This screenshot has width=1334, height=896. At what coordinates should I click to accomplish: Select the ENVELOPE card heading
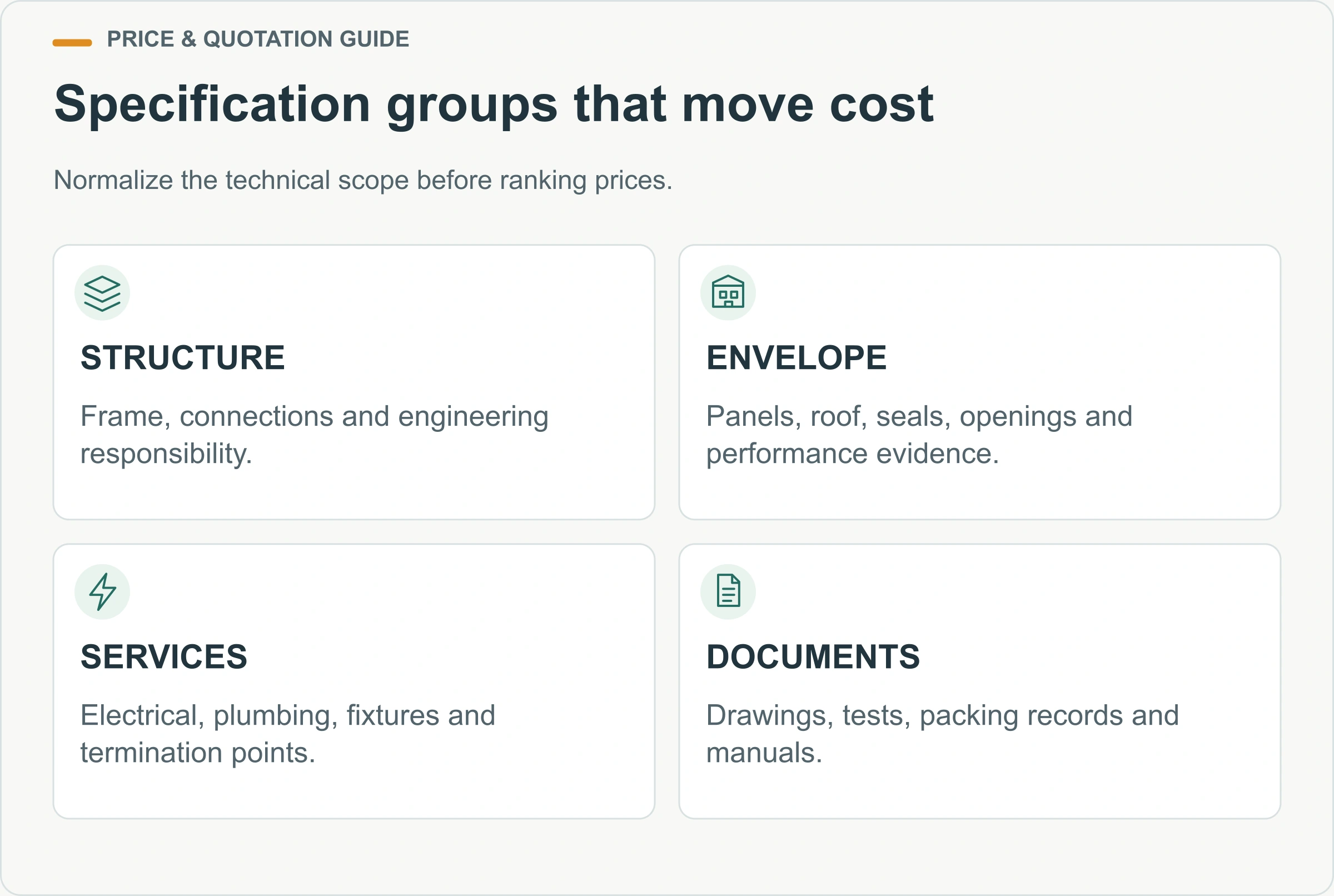(x=797, y=358)
